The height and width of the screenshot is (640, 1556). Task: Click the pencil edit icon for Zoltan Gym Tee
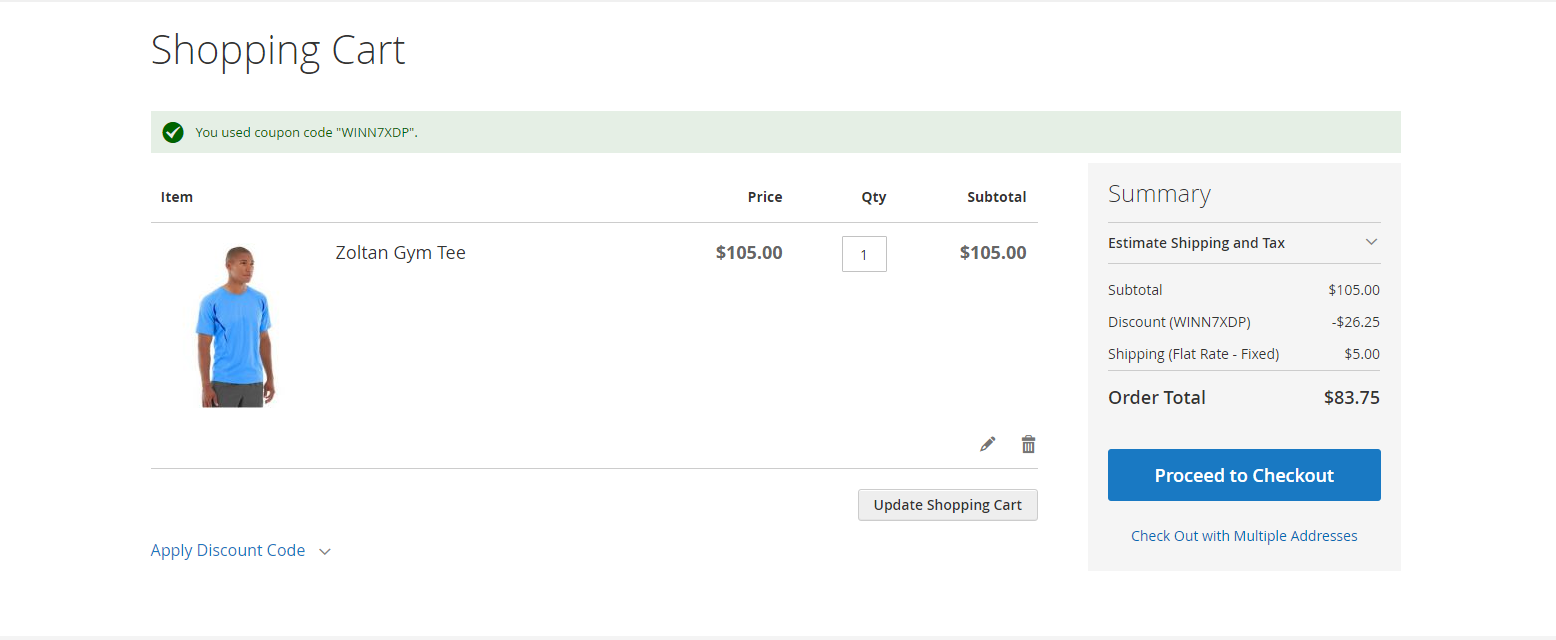[988, 444]
